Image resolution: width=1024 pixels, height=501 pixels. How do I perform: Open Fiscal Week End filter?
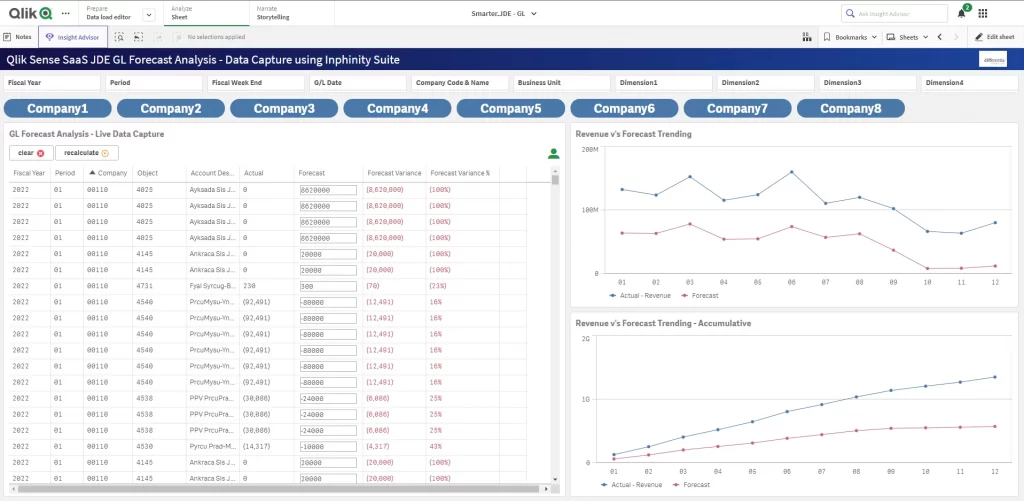256,83
